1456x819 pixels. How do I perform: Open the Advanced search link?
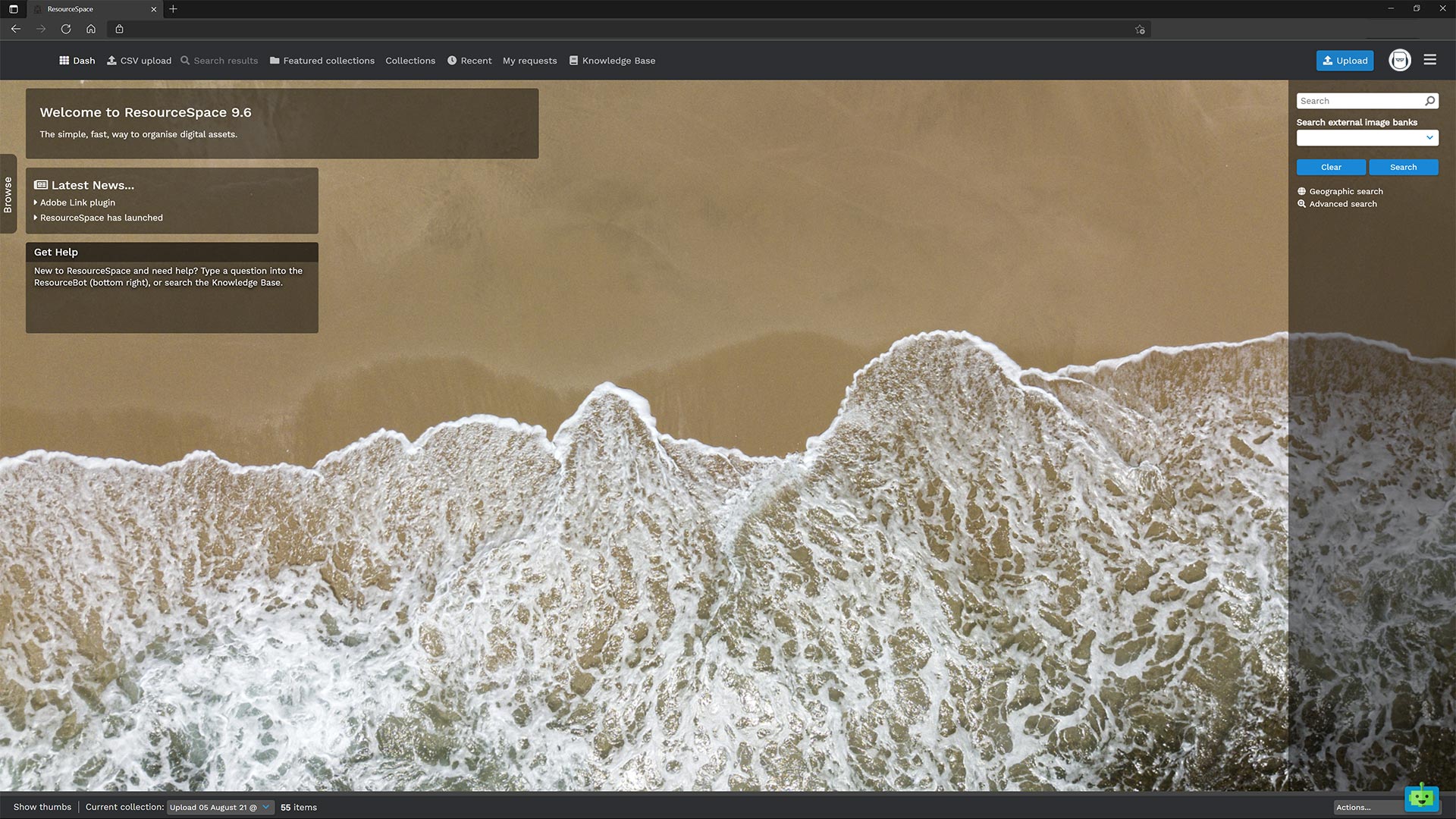click(x=1342, y=204)
